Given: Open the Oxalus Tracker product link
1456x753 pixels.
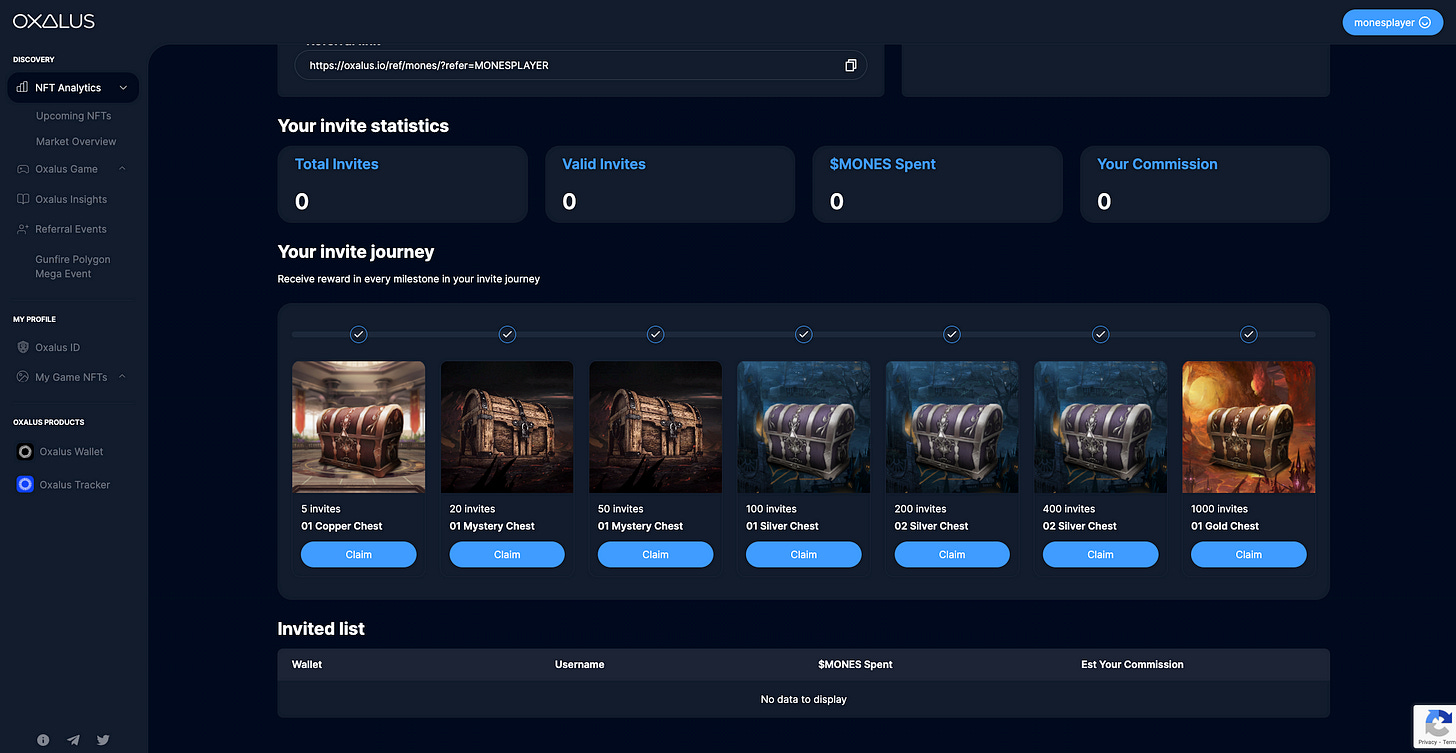Looking at the screenshot, I should click(75, 485).
